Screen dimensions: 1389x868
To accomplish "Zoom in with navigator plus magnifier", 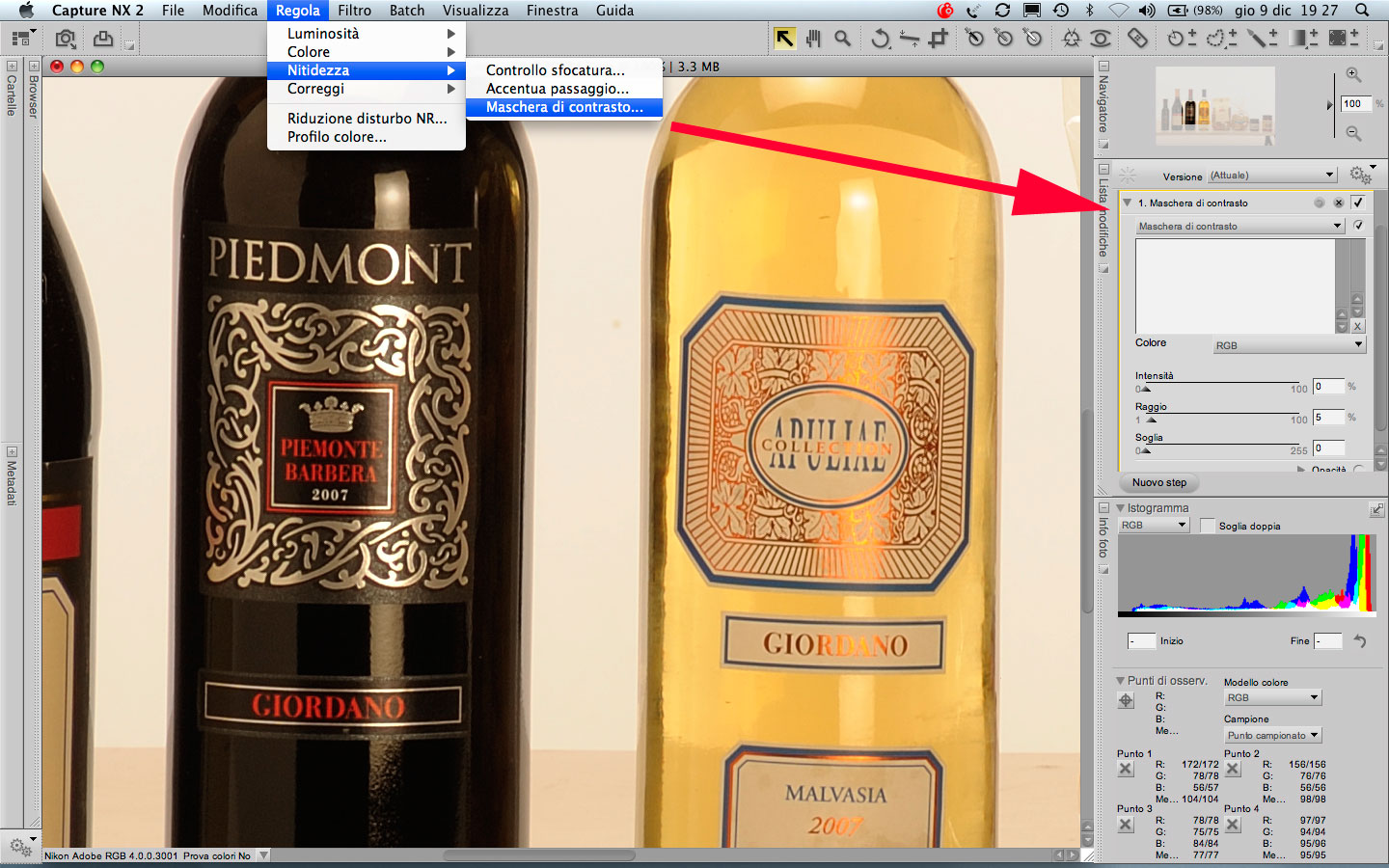I will tap(1353, 74).
